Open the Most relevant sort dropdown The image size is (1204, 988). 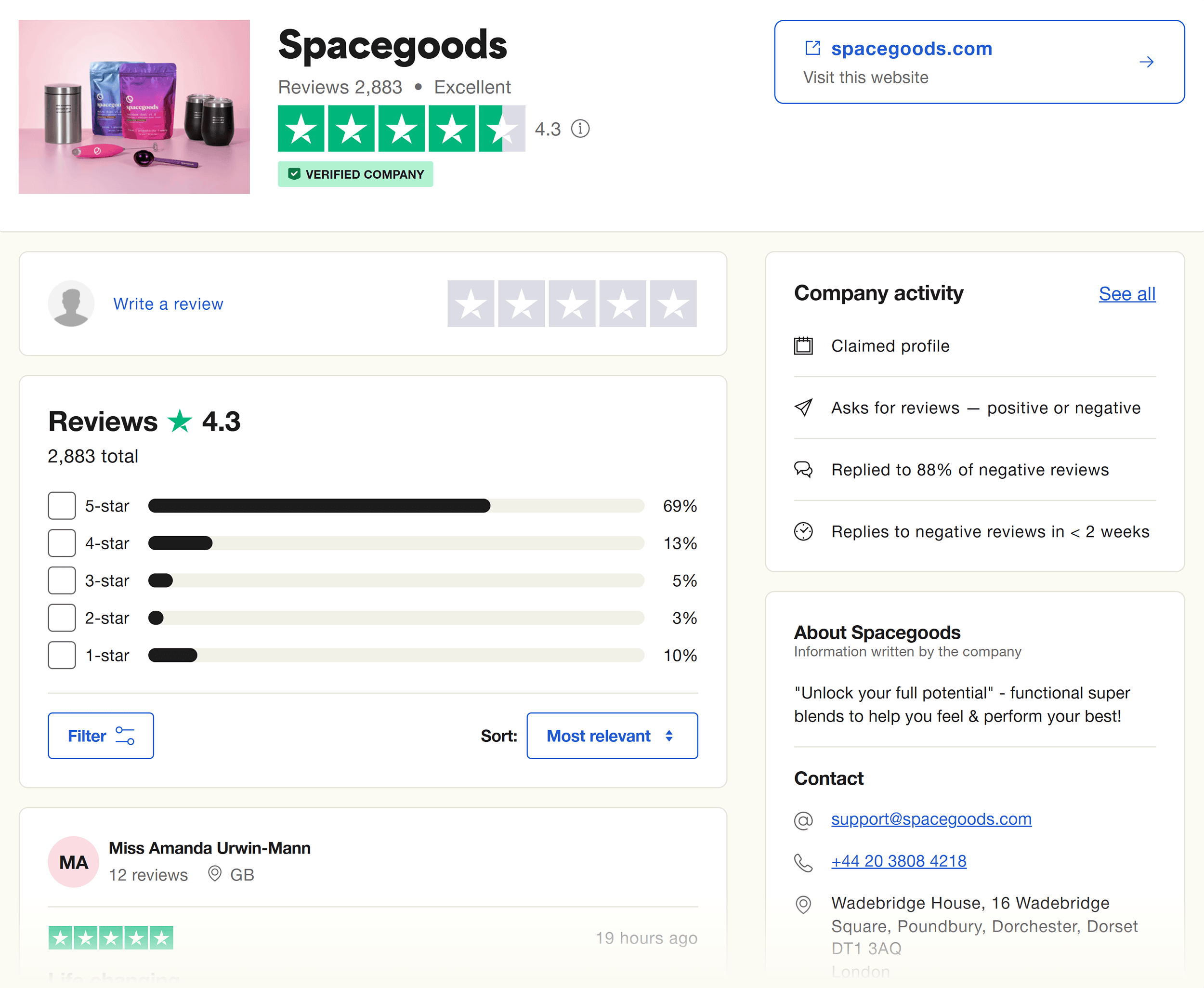click(x=612, y=736)
